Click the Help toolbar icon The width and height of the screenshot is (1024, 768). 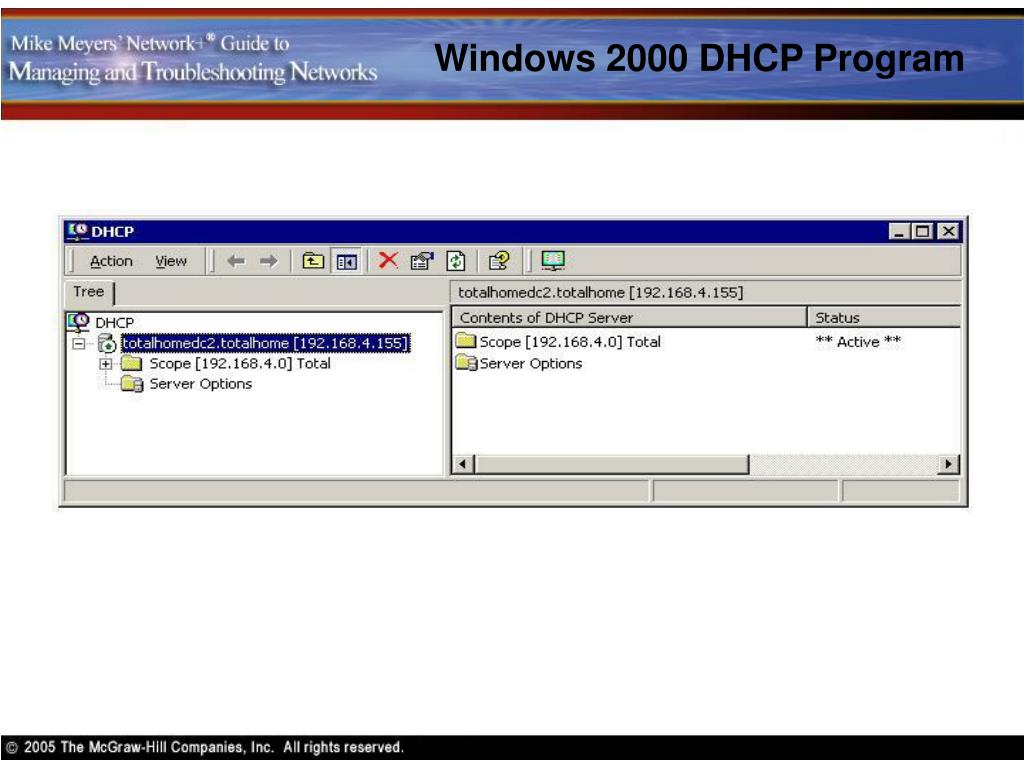coord(499,261)
